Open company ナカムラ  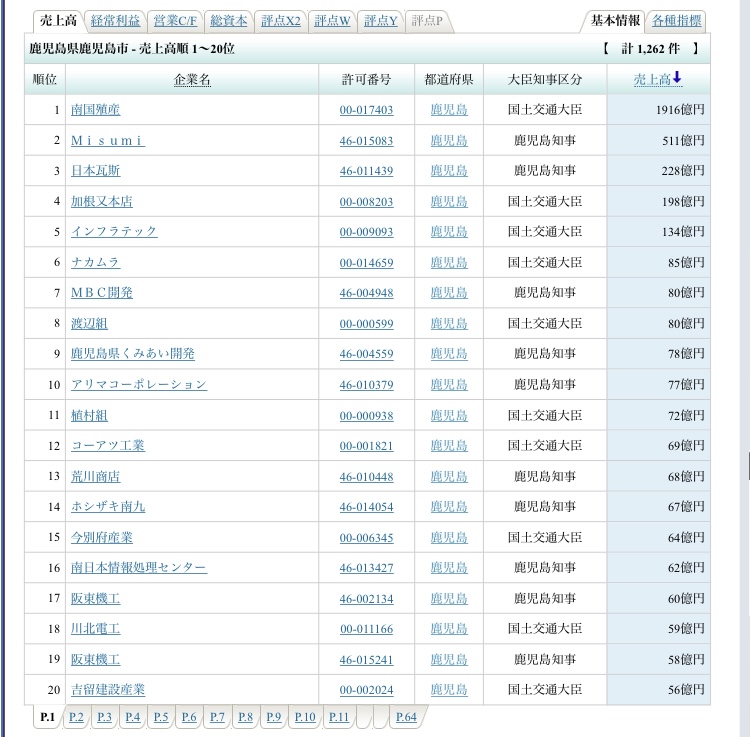pos(96,262)
